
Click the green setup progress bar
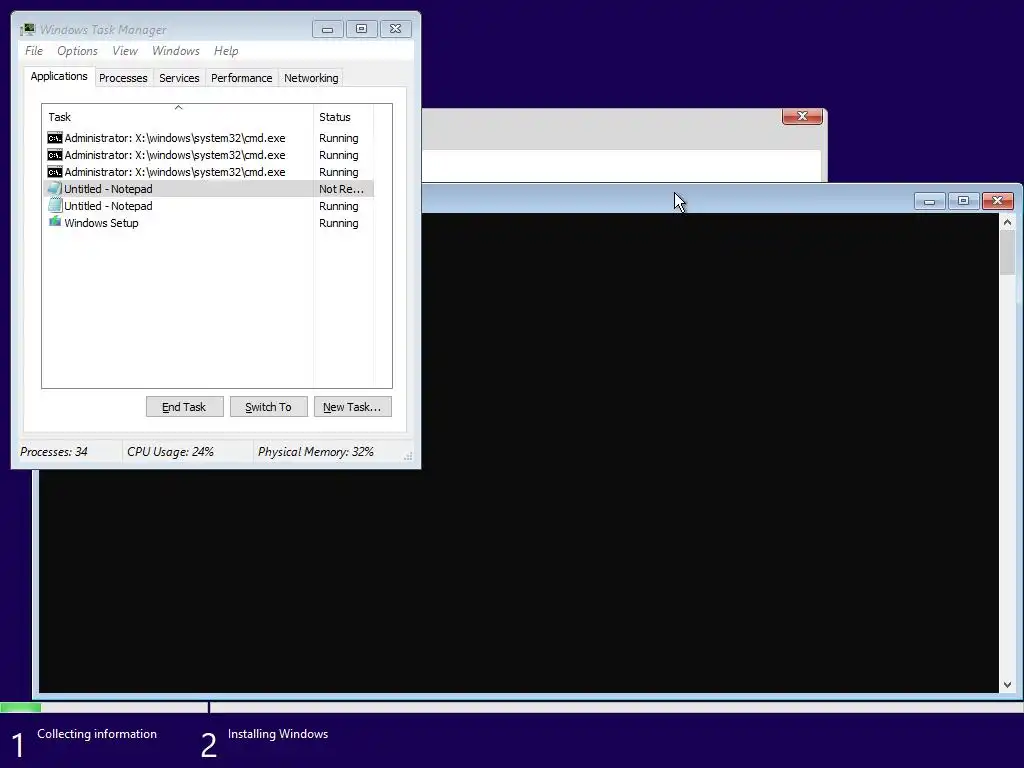pyautogui.click(x=20, y=707)
